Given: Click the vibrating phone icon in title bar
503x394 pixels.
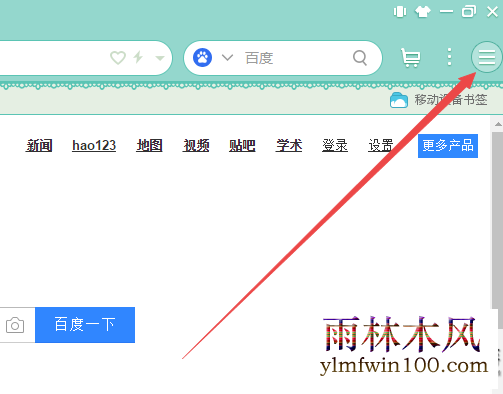Looking at the screenshot, I should pos(399,12).
